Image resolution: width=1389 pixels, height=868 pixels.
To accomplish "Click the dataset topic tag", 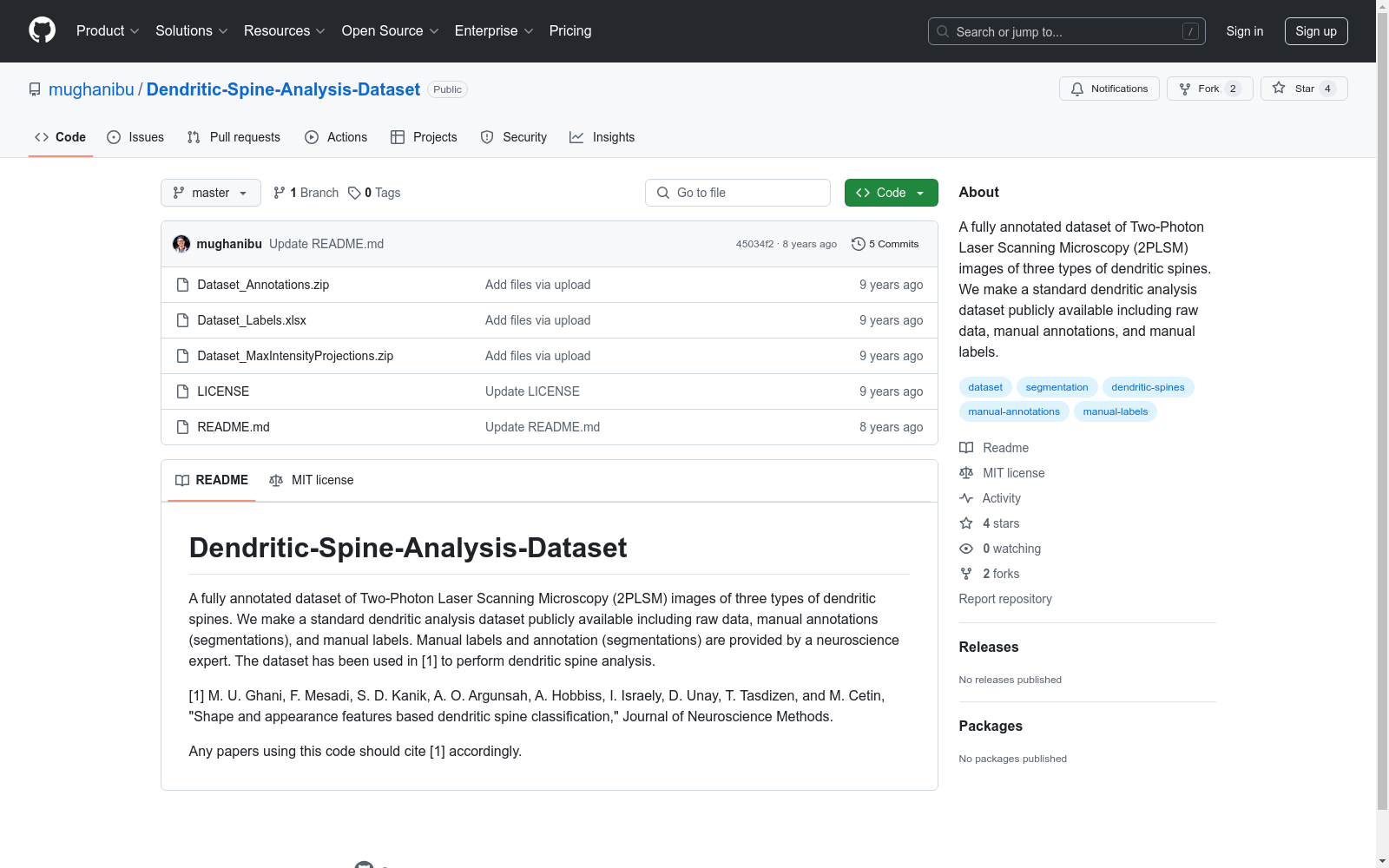I will coord(985,387).
